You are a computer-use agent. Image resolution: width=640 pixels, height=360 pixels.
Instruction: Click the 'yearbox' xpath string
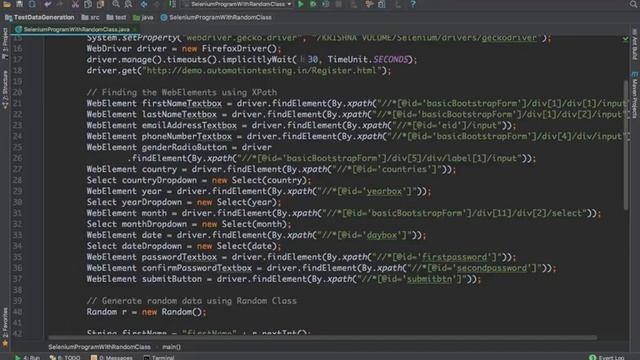point(384,191)
